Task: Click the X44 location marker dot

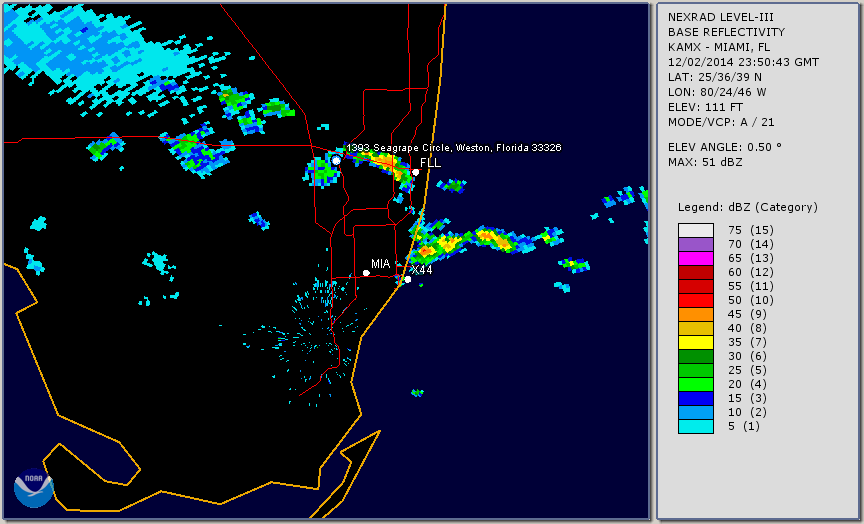Action: point(408,280)
